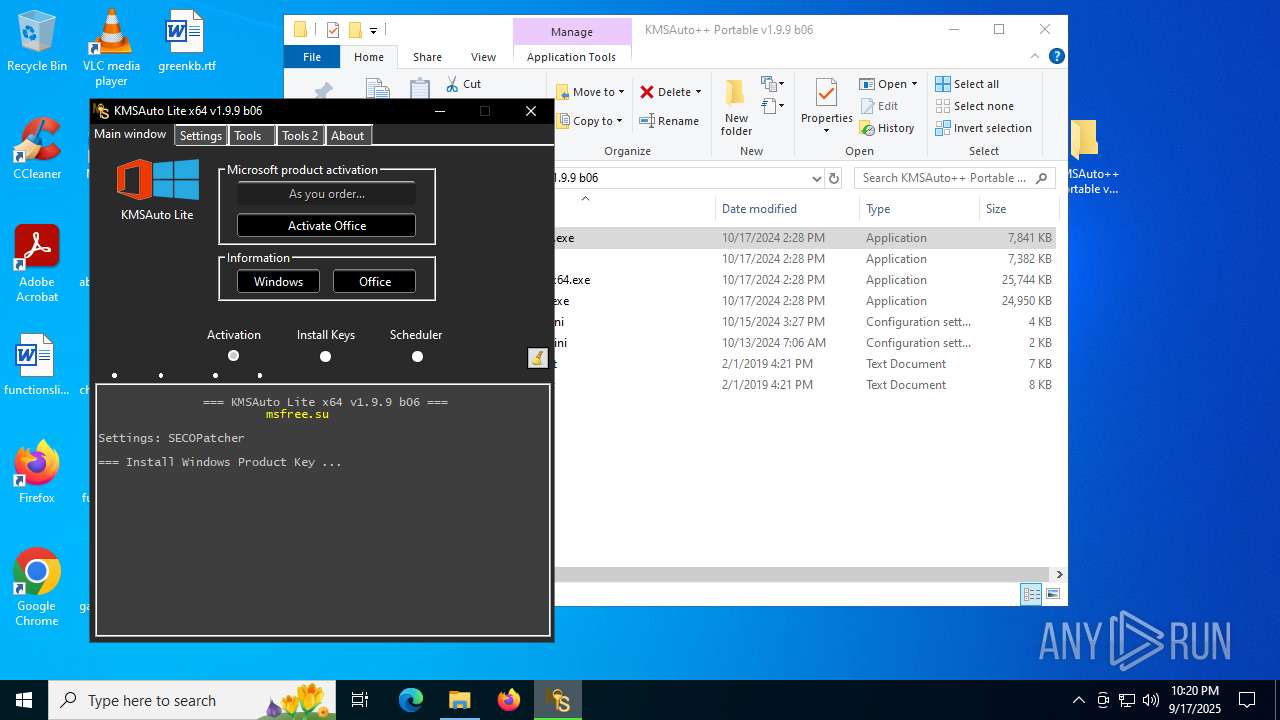The height and width of the screenshot is (720, 1280).
Task: Click the Office information button
Action: coord(375,281)
